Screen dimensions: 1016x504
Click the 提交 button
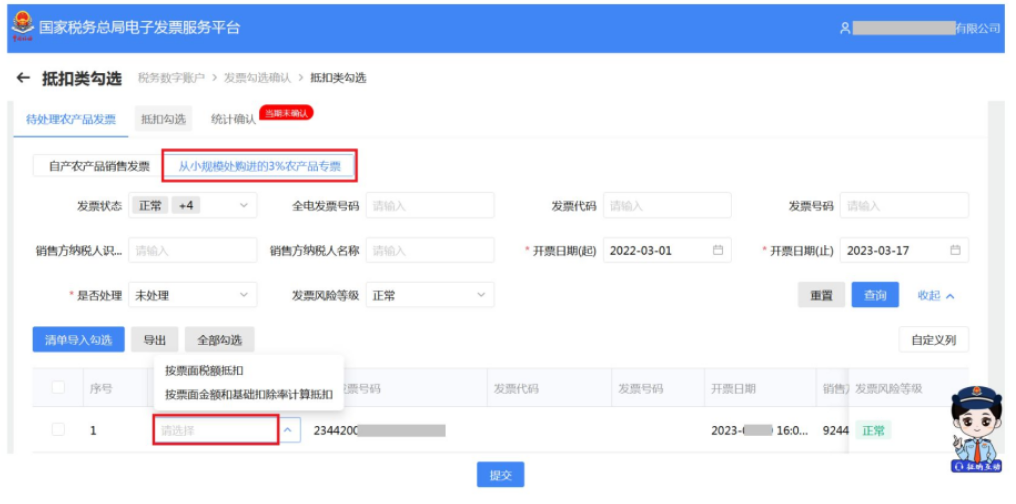pos(500,475)
